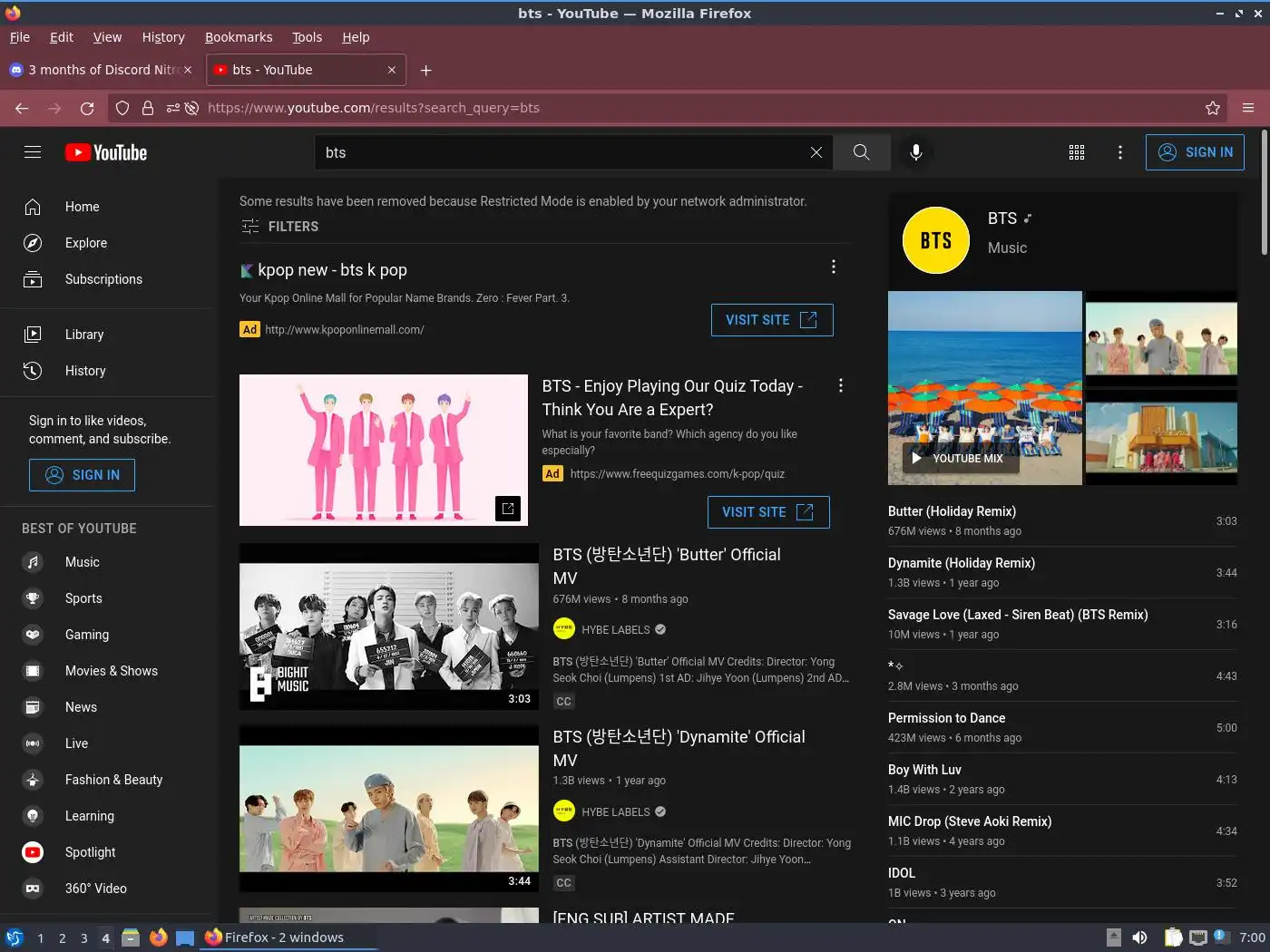1270x952 pixels.
Task: Open Subscriptions in sidebar
Action: (107, 279)
